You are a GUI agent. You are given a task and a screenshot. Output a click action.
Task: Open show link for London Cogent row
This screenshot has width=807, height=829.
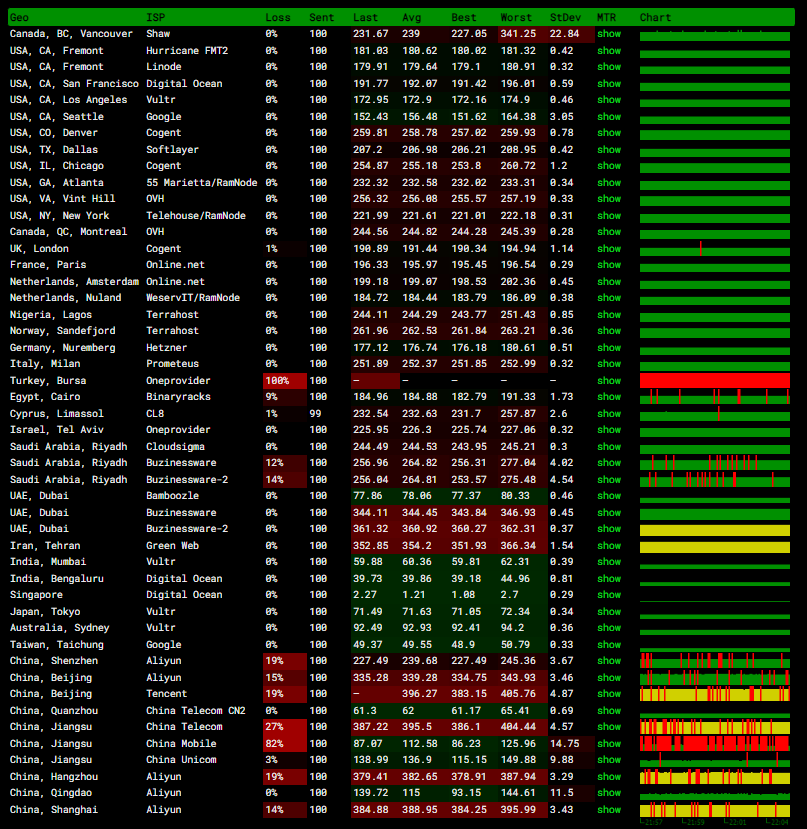[x=609, y=248]
